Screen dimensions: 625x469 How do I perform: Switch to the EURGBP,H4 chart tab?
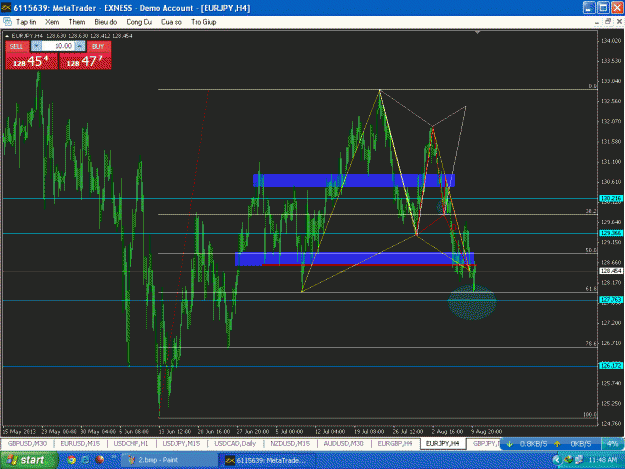(395, 443)
